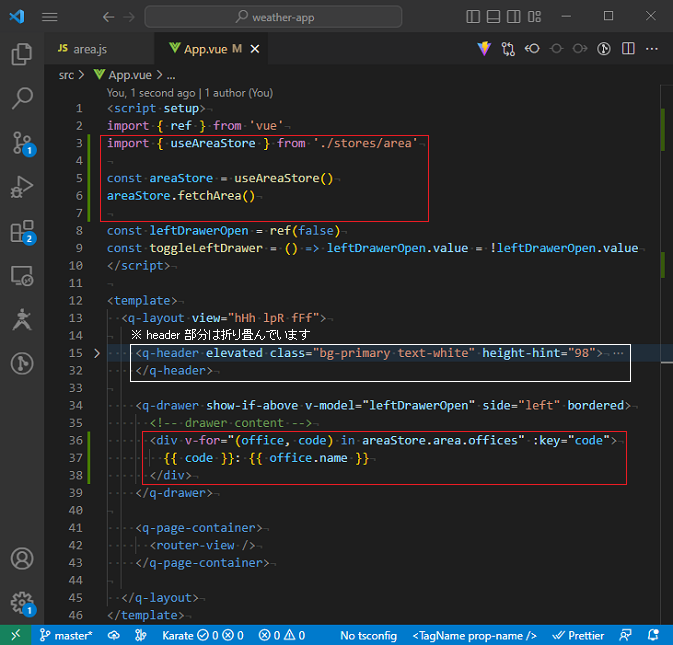Click the '1 author (You)' codelens
The width and height of the screenshot is (673, 645).
tap(239, 93)
